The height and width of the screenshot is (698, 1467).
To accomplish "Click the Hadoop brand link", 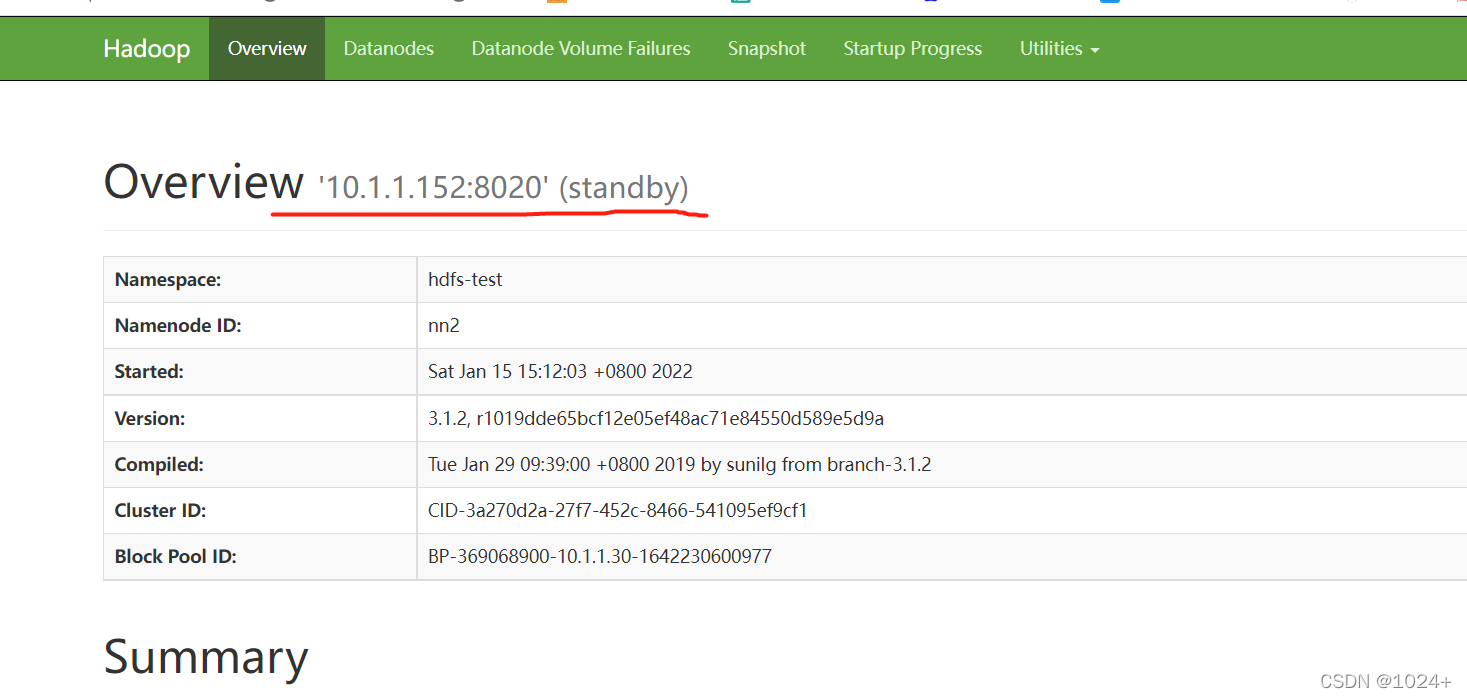I will (x=146, y=48).
